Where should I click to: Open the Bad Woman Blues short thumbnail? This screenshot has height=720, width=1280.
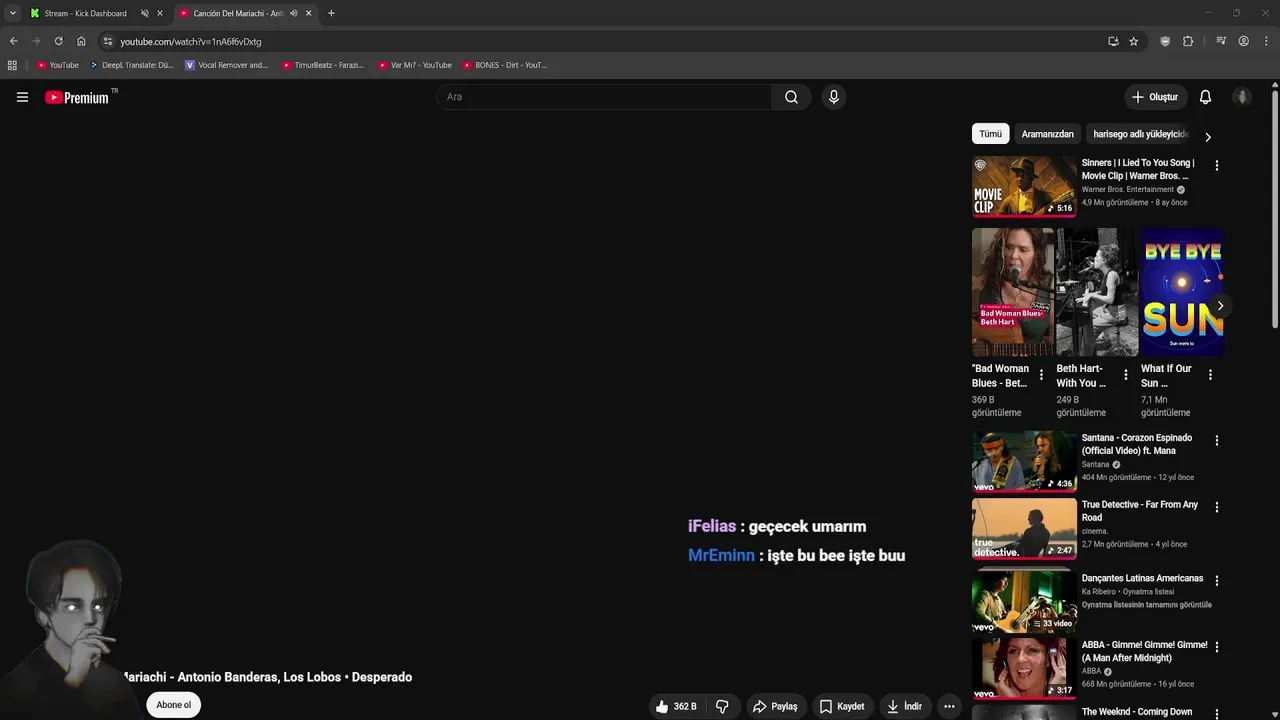coord(1013,292)
